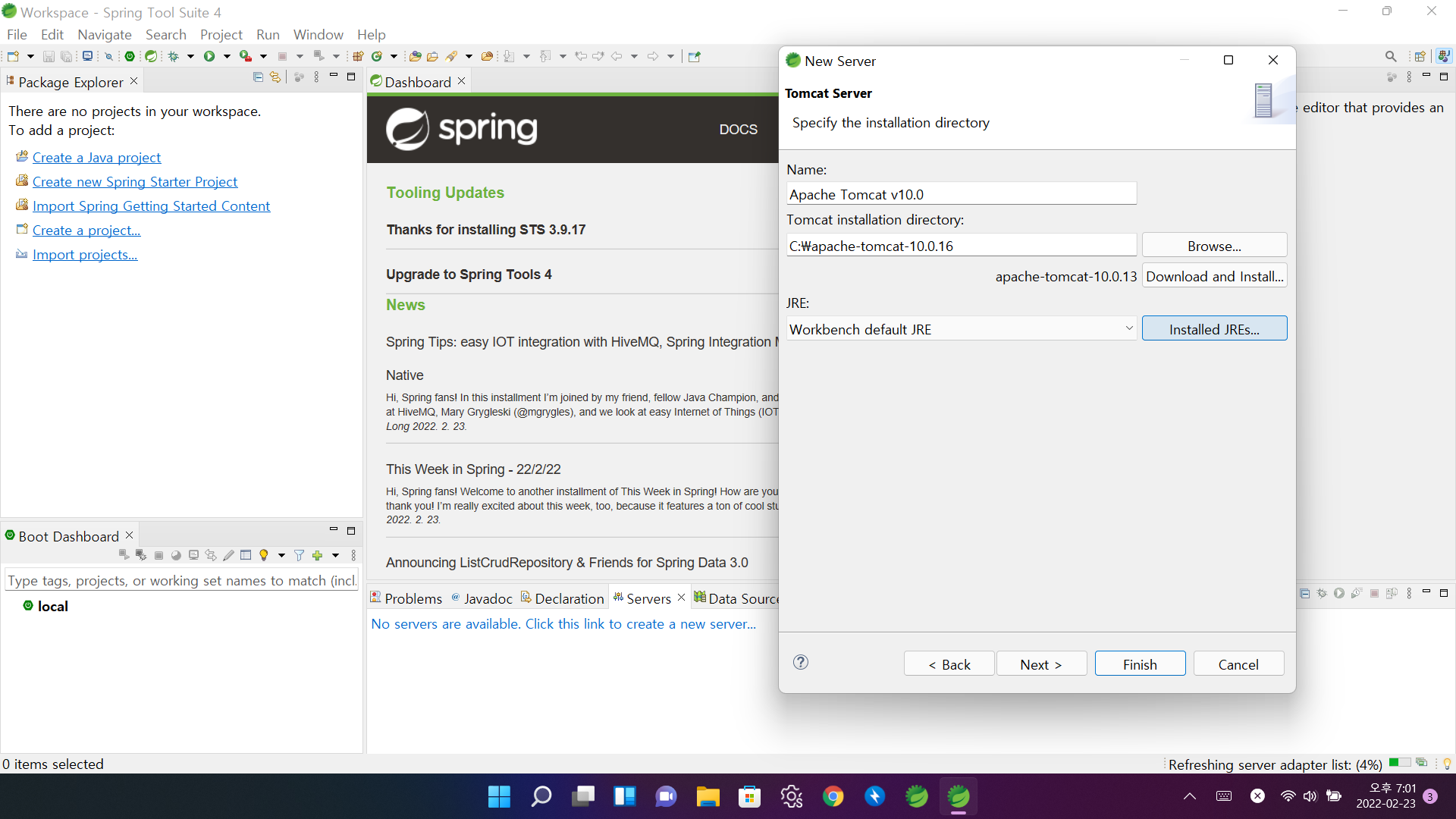This screenshot has width=1456, height=819.
Task: Click the Tomcat installation directory field
Action: click(961, 246)
